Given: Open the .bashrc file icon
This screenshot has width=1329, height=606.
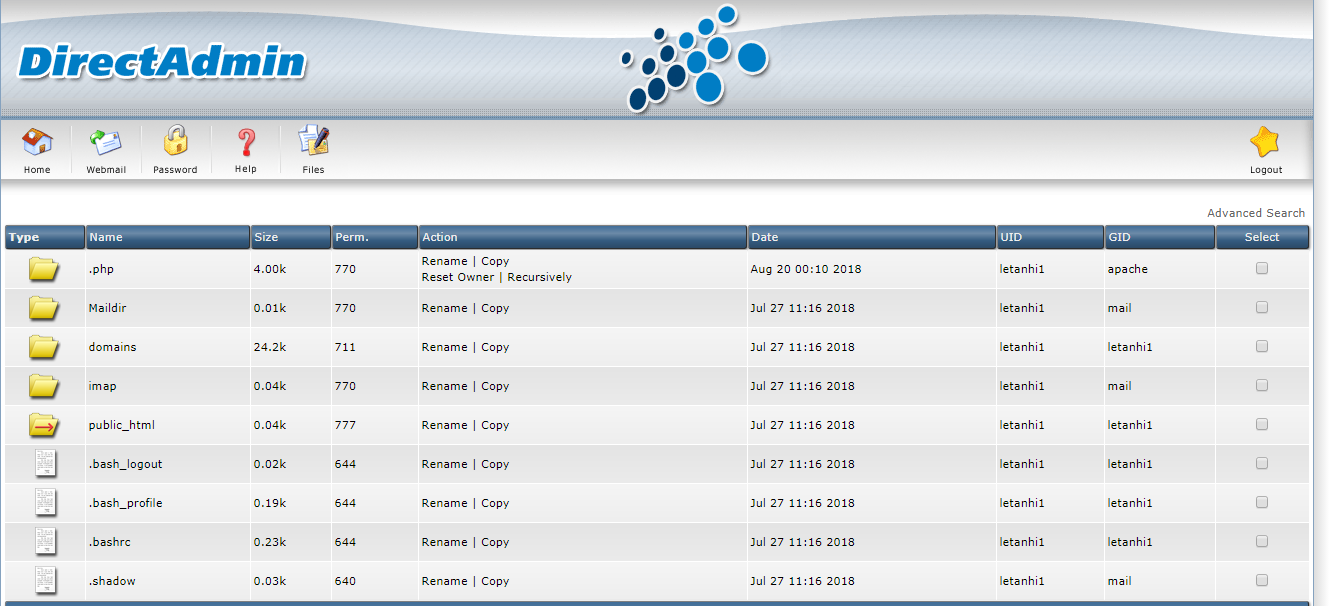Looking at the screenshot, I should tap(44, 541).
